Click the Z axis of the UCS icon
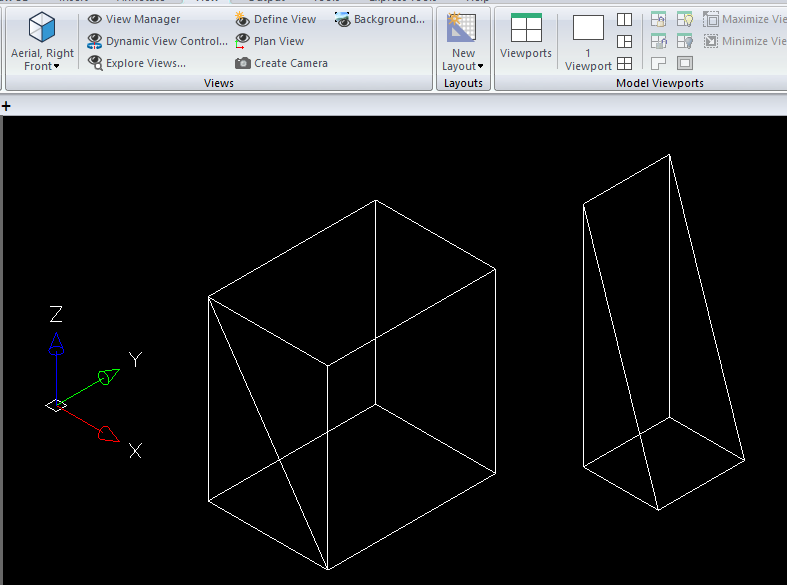Image resolution: width=787 pixels, height=585 pixels. [x=56, y=369]
